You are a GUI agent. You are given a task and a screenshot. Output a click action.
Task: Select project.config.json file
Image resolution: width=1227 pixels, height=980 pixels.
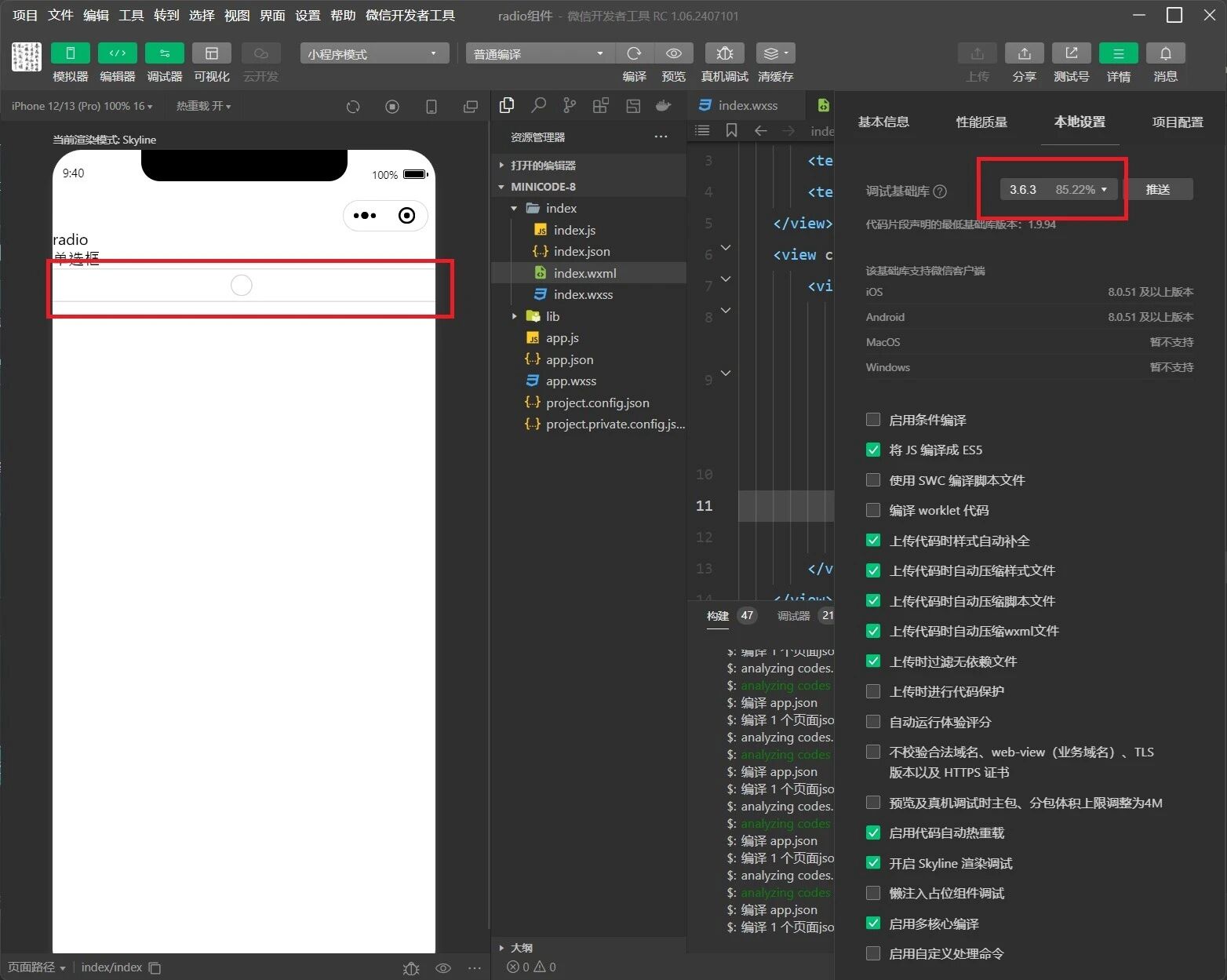click(x=597, y=403)
